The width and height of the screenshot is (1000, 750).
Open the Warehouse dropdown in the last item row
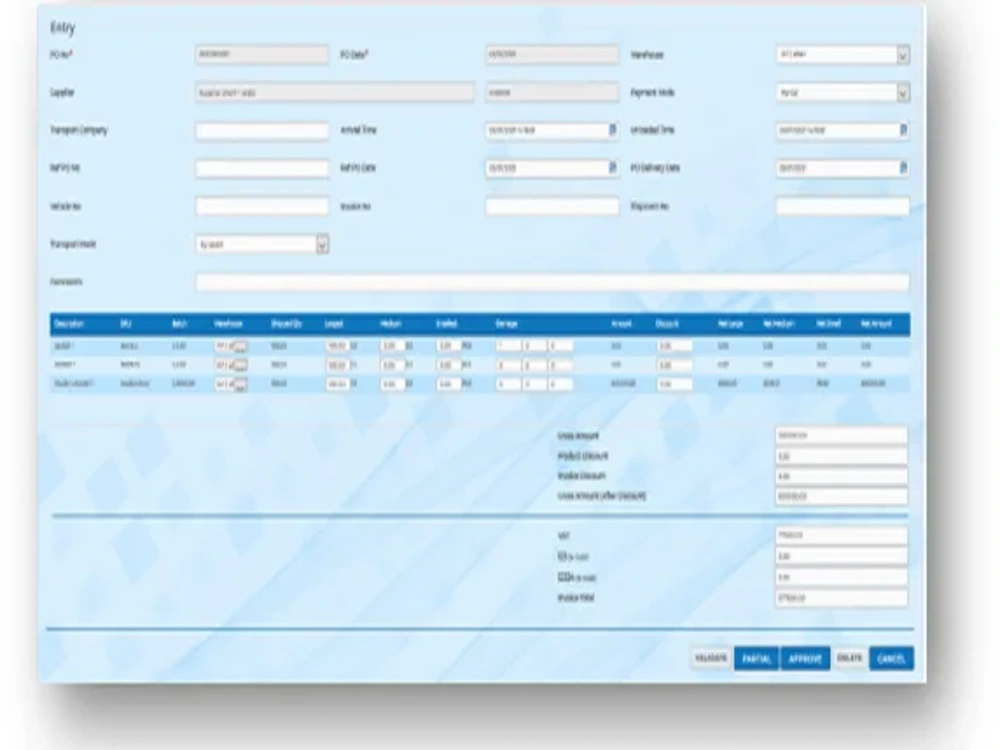[x=240, y=385]
